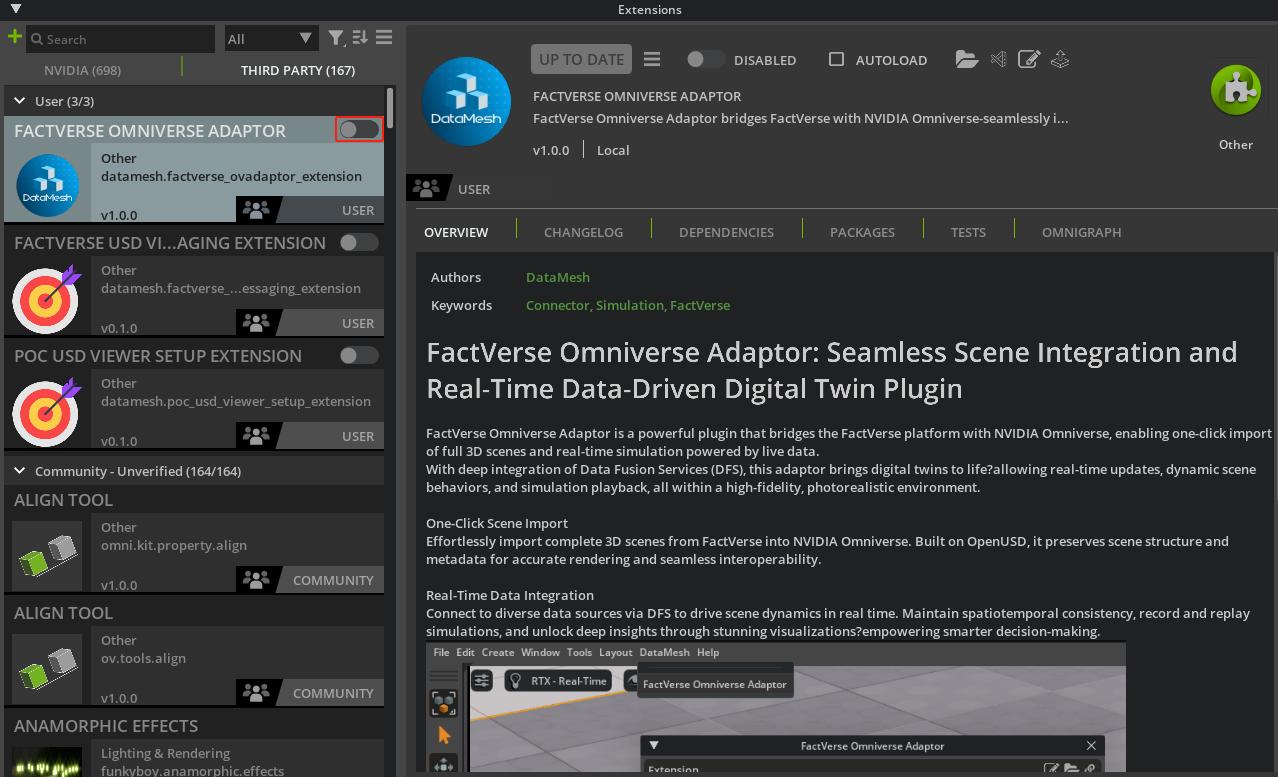Image resolution: width=1278 pixels, height=777 pixels.
Task: Click the large DataMesh logo in details
Action: [467, 102]
